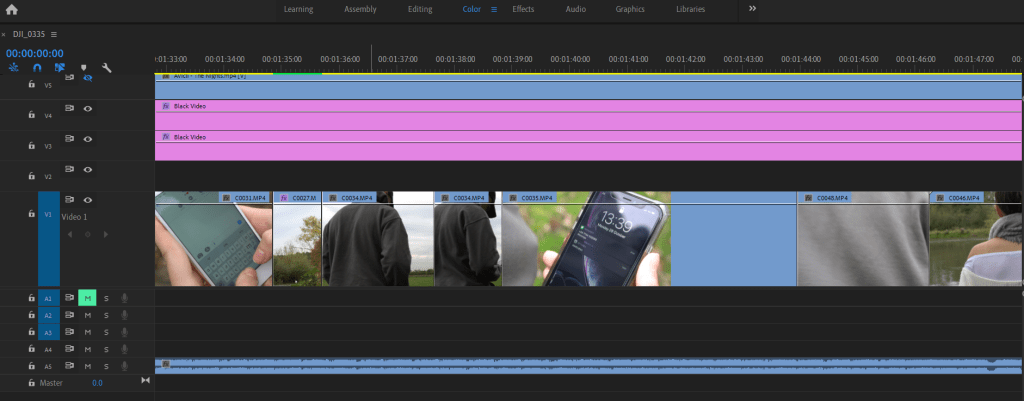The width and height of the screenshot is (1024, 401).
Task: Click the Master track output channel icon
Action: [x=146, y=380]
